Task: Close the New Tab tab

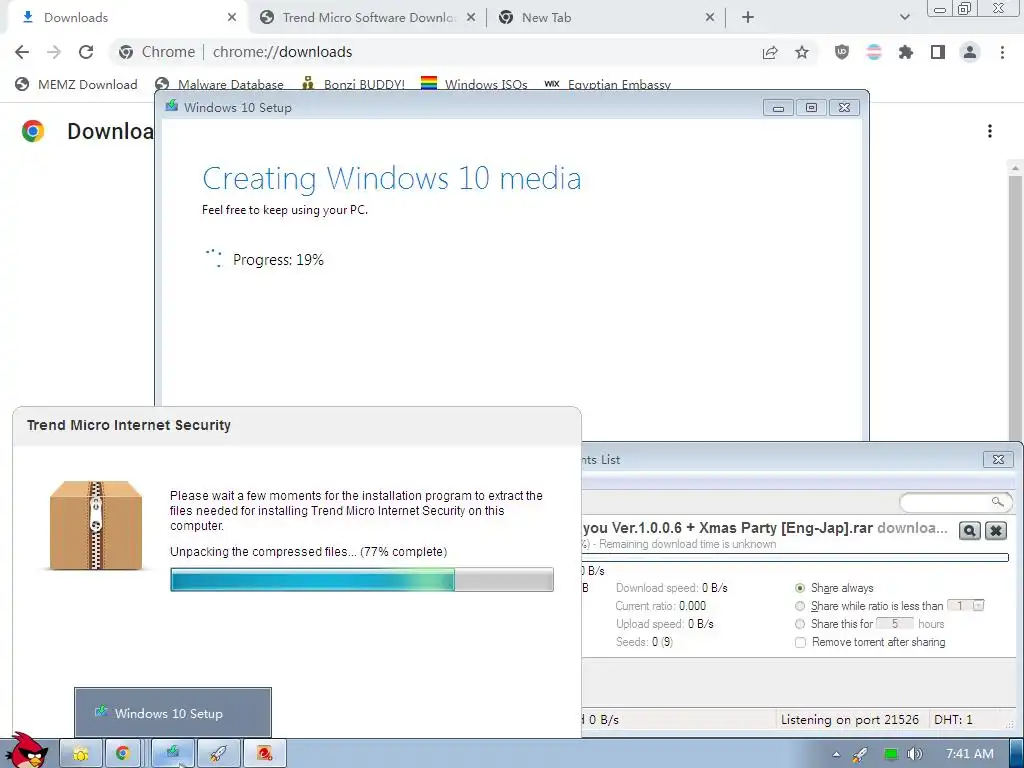Action: (710, 18)
